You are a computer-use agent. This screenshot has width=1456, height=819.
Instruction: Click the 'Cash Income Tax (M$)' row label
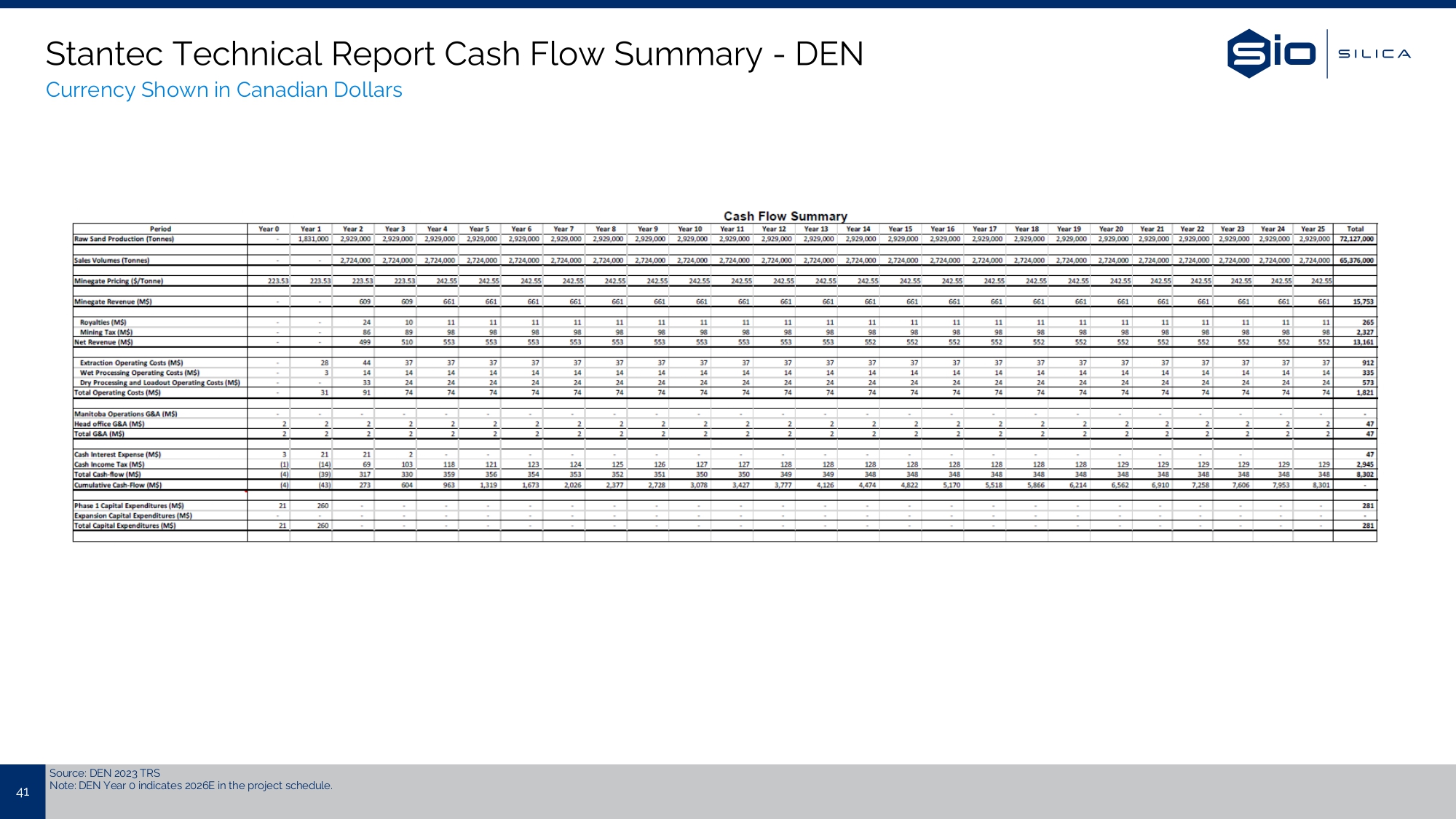coord(109,464)
